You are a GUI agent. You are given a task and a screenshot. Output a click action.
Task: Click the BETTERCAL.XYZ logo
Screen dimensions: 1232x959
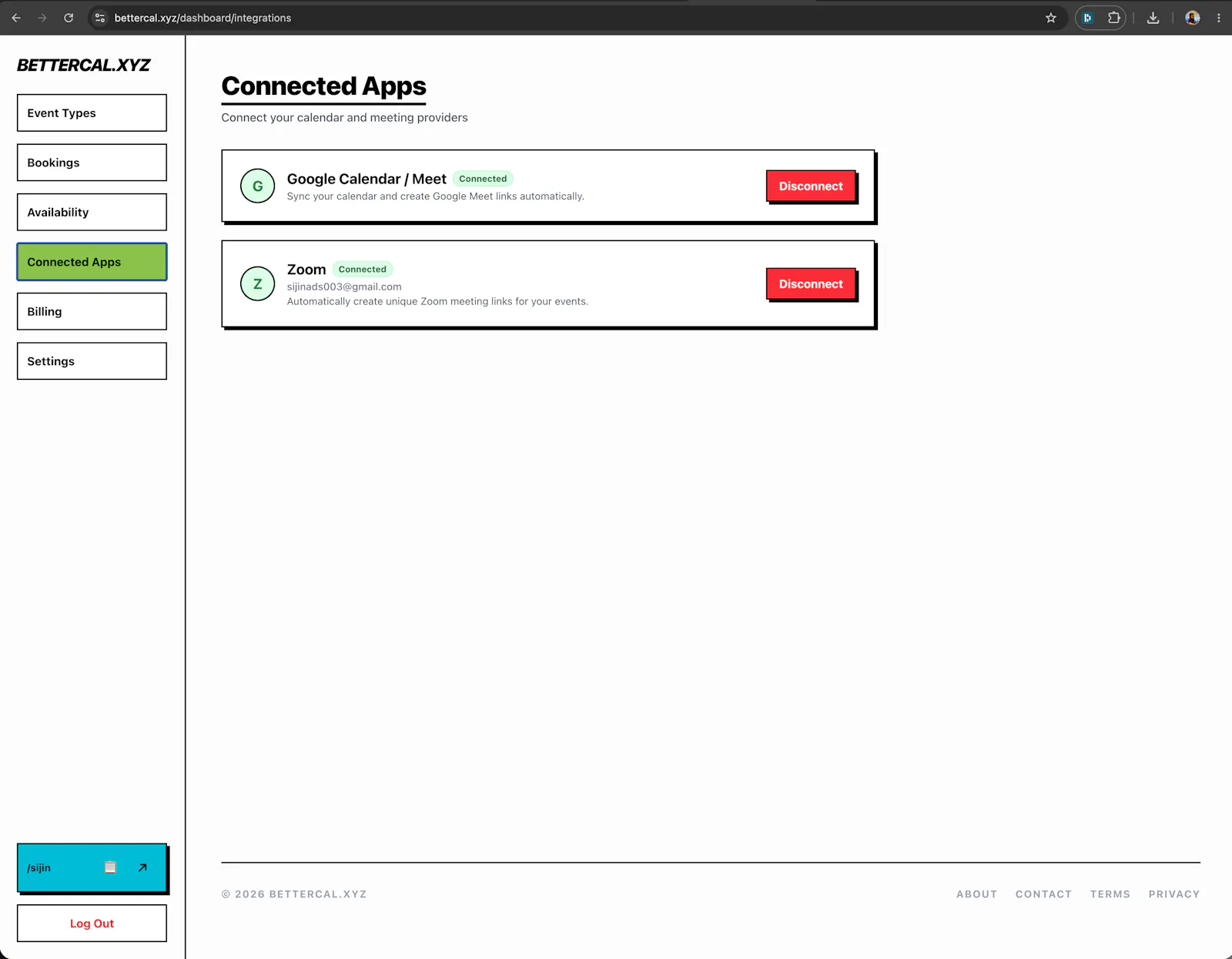[x=83, y=65]
